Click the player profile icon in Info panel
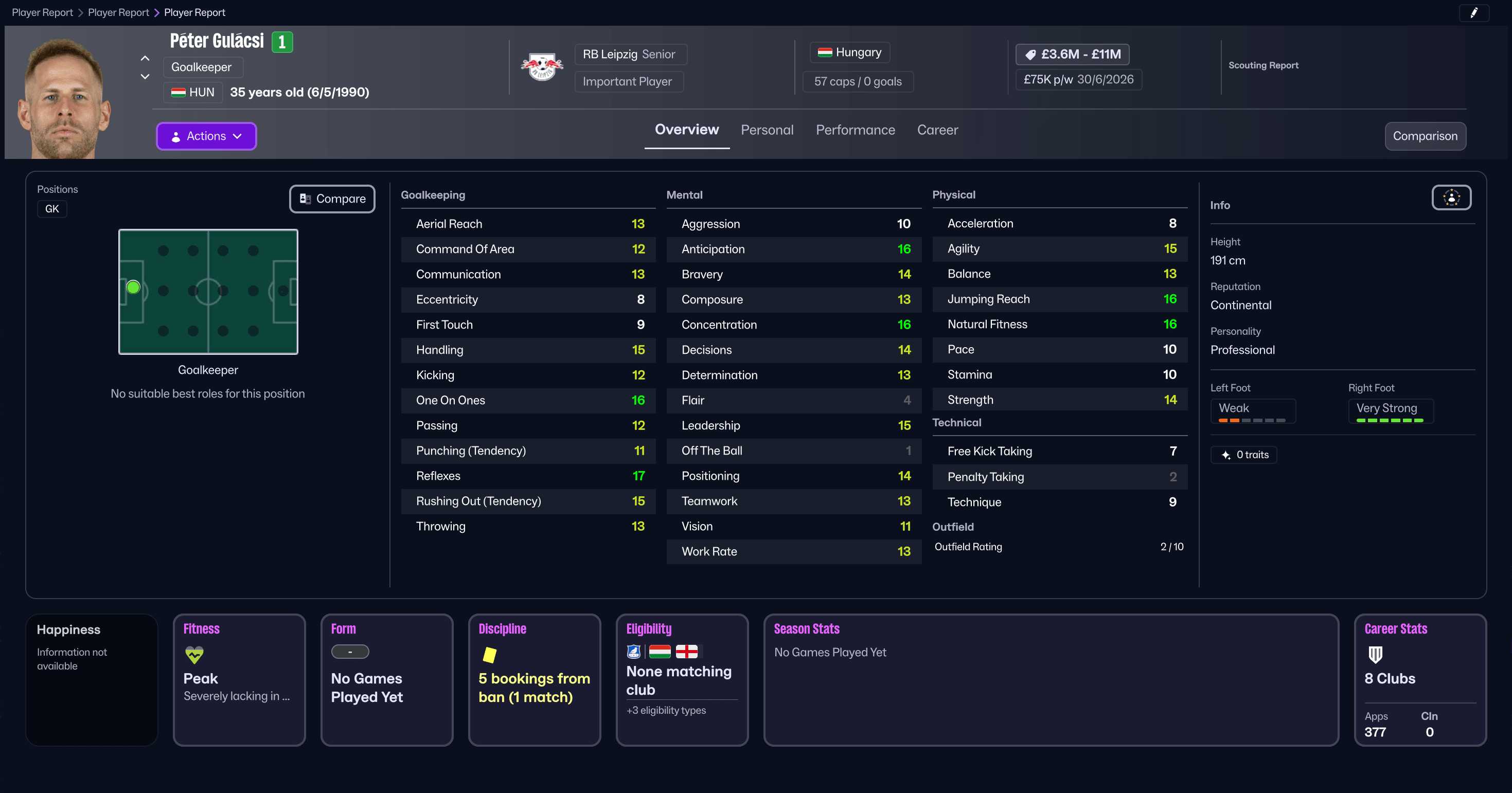This screenshot has height=793, width=1512. coord(1451,197)
